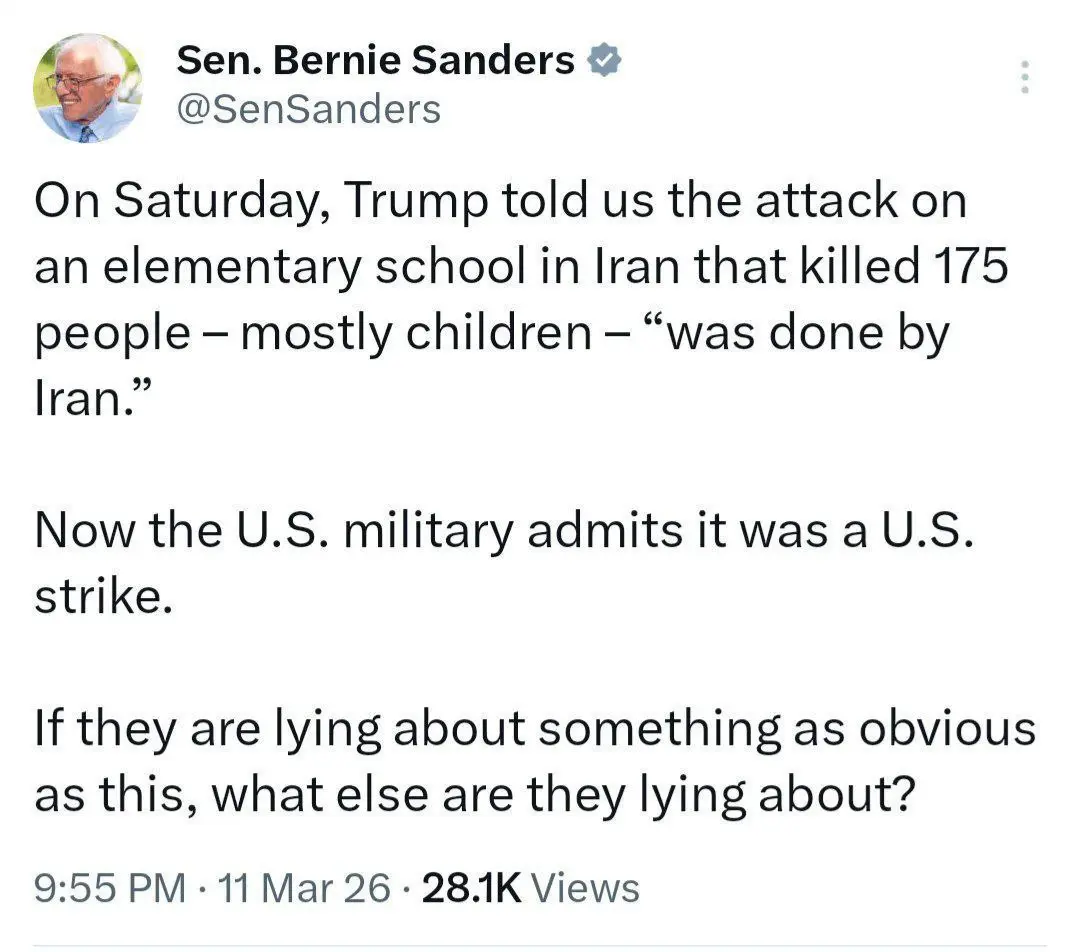Viewport: 1080px width, 952px height.
Task: Click the word 'Trump' in the tweet
Action: pos(417,201)
